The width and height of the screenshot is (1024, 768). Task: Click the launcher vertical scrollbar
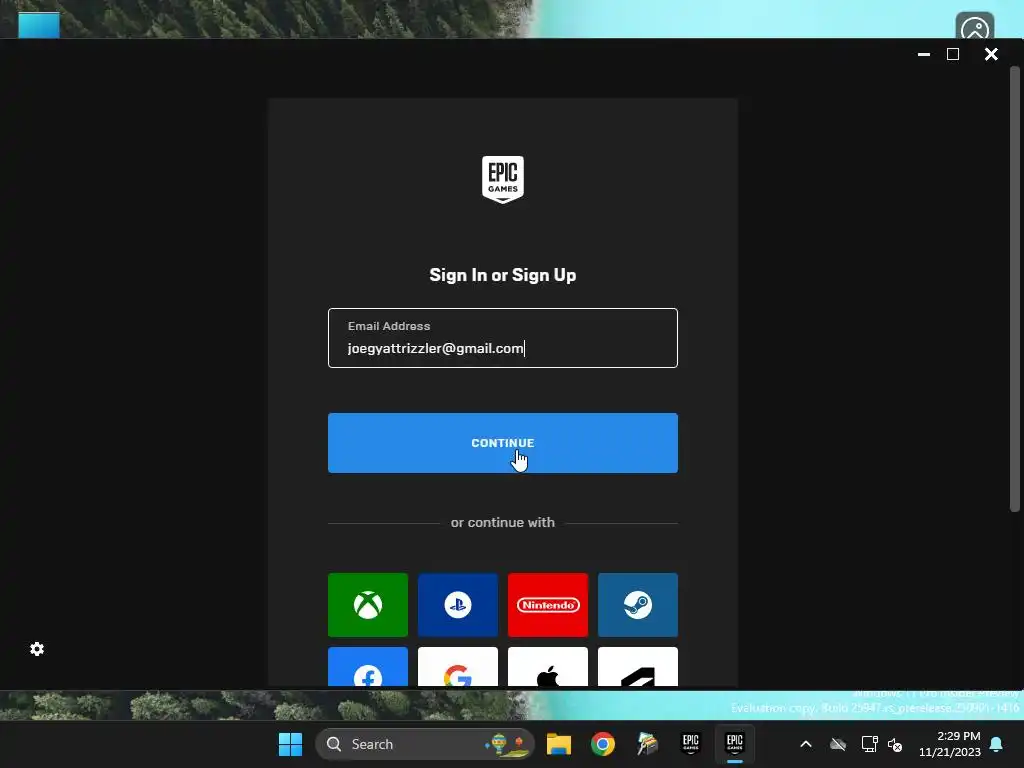point(1014,288)
